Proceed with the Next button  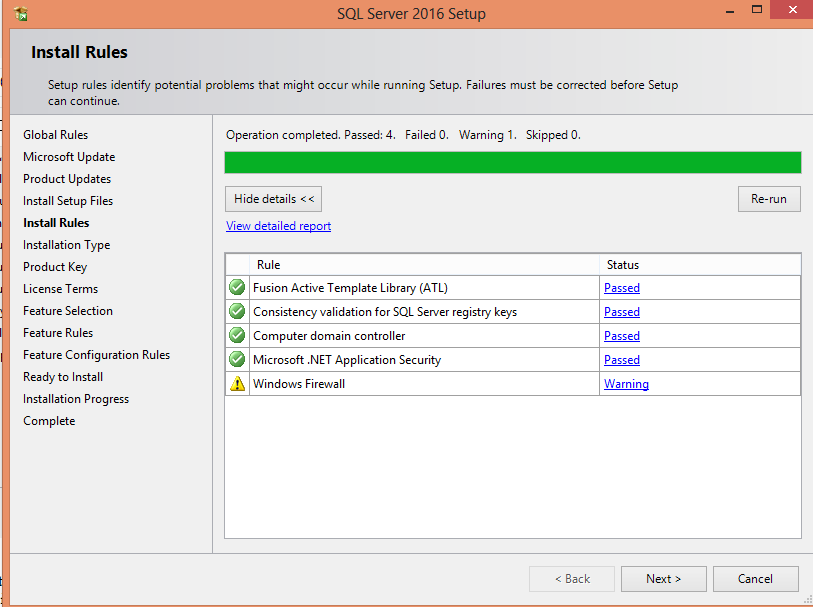(x=664, y=579)
